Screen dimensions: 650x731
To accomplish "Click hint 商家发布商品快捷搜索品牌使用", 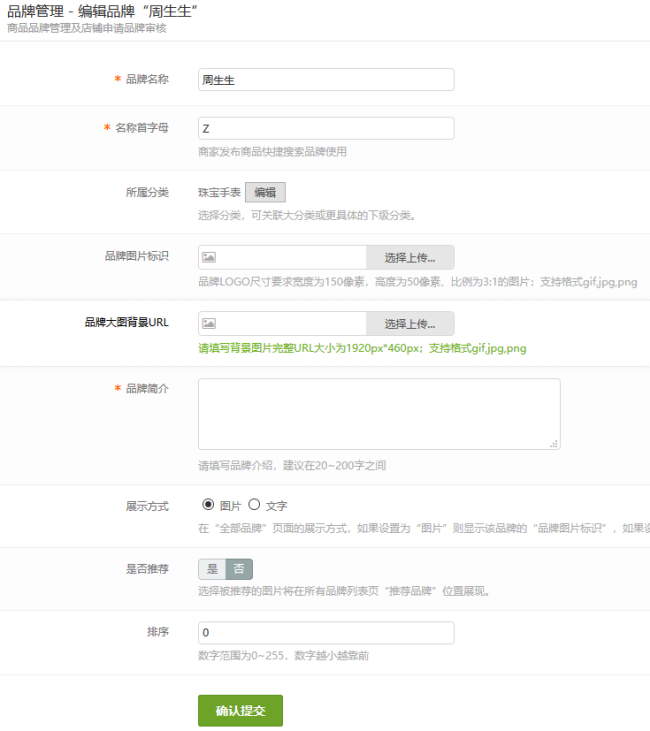I will [x=272, y=152].
